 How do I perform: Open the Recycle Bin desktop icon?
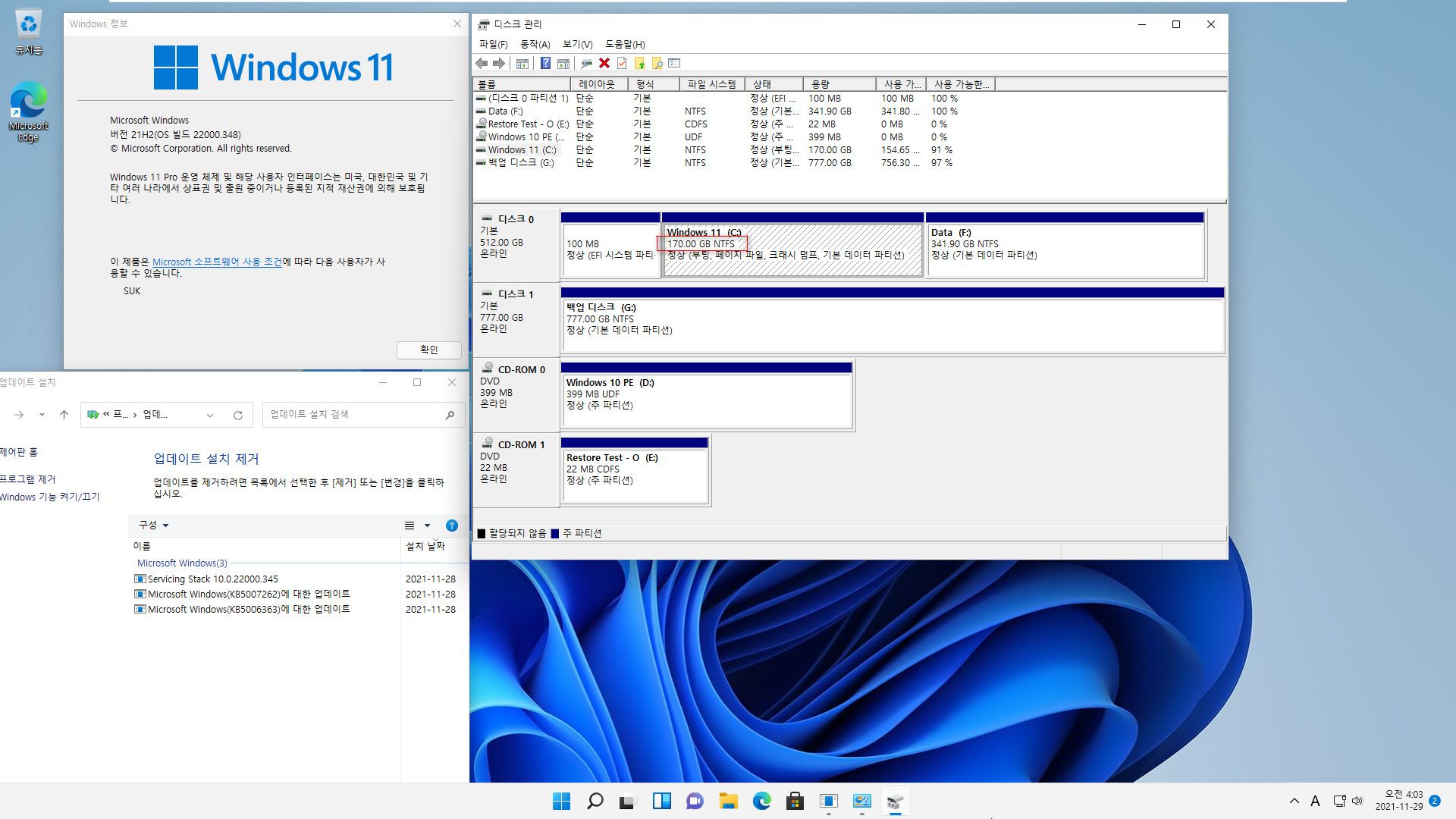point(28,32)
